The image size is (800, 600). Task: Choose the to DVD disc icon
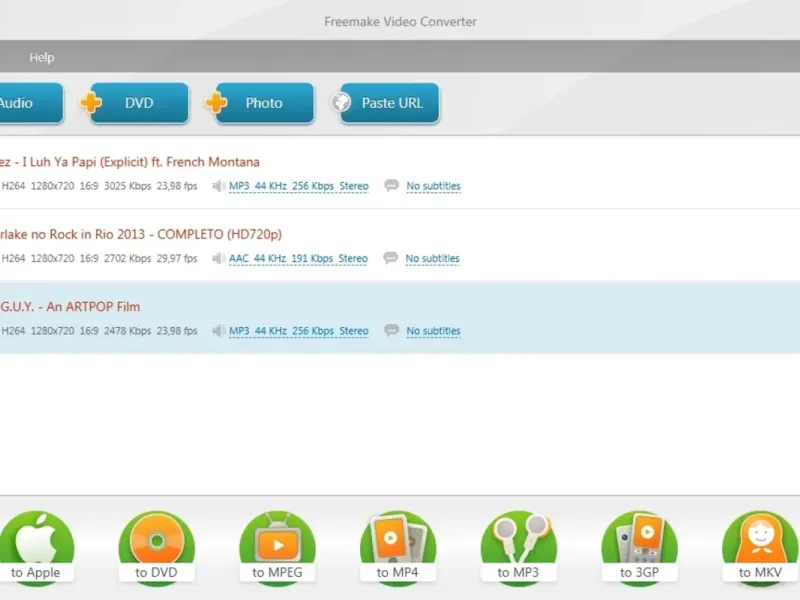coord(157,548)
